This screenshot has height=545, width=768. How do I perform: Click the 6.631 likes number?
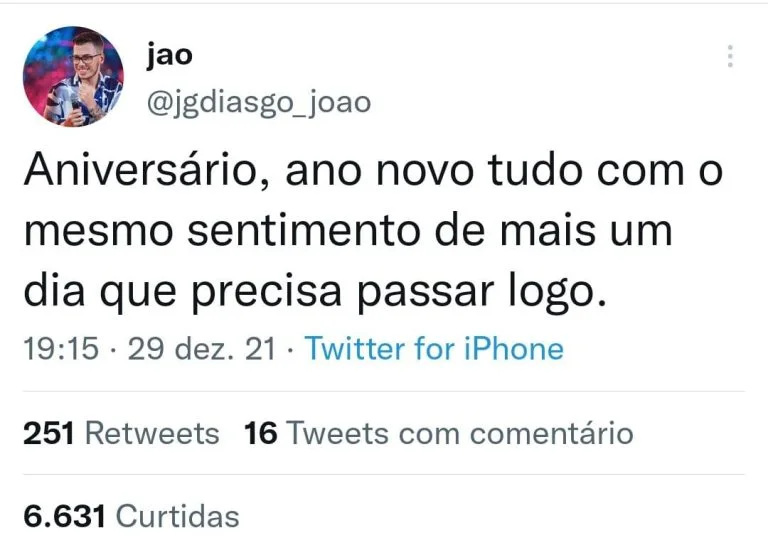pos(64,516)
